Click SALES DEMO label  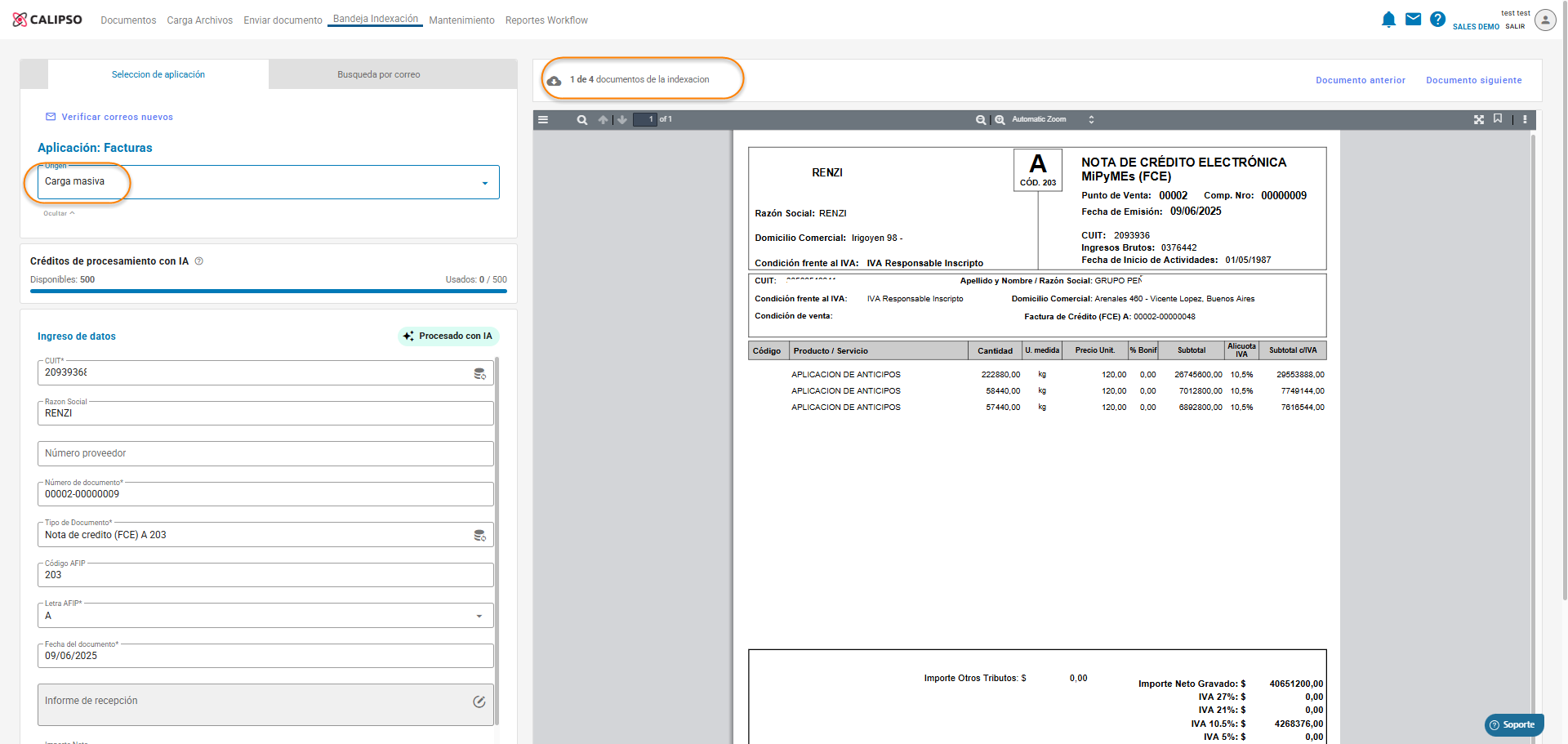(x=1476, y=27)
